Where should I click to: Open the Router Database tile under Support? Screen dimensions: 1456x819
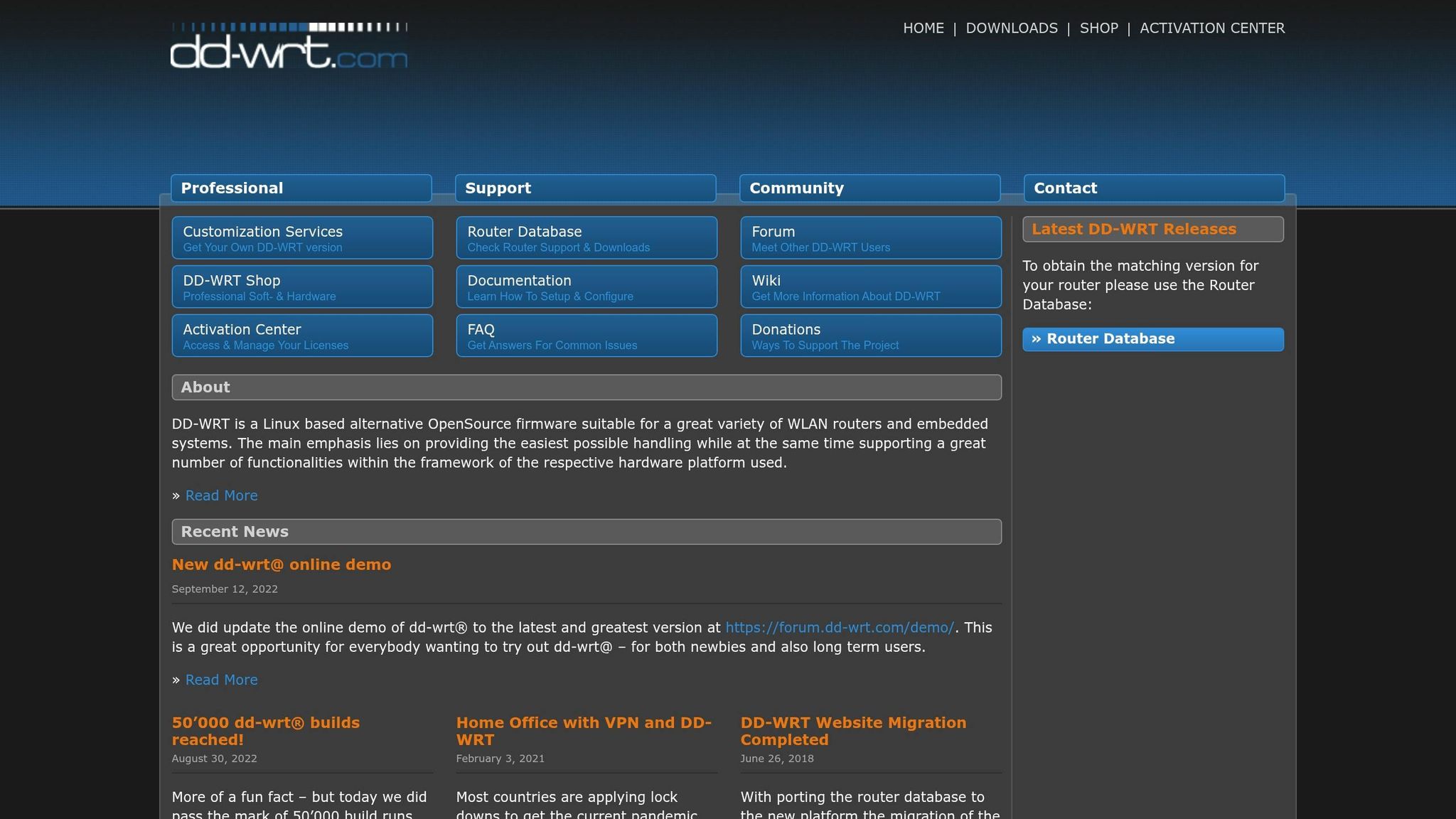(587, 238)
